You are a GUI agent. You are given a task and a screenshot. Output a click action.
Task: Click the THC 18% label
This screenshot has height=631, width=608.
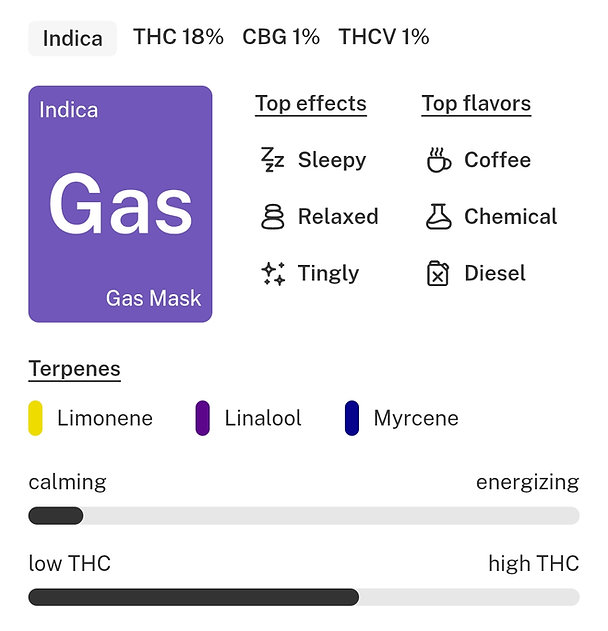[x=179, y=37]
